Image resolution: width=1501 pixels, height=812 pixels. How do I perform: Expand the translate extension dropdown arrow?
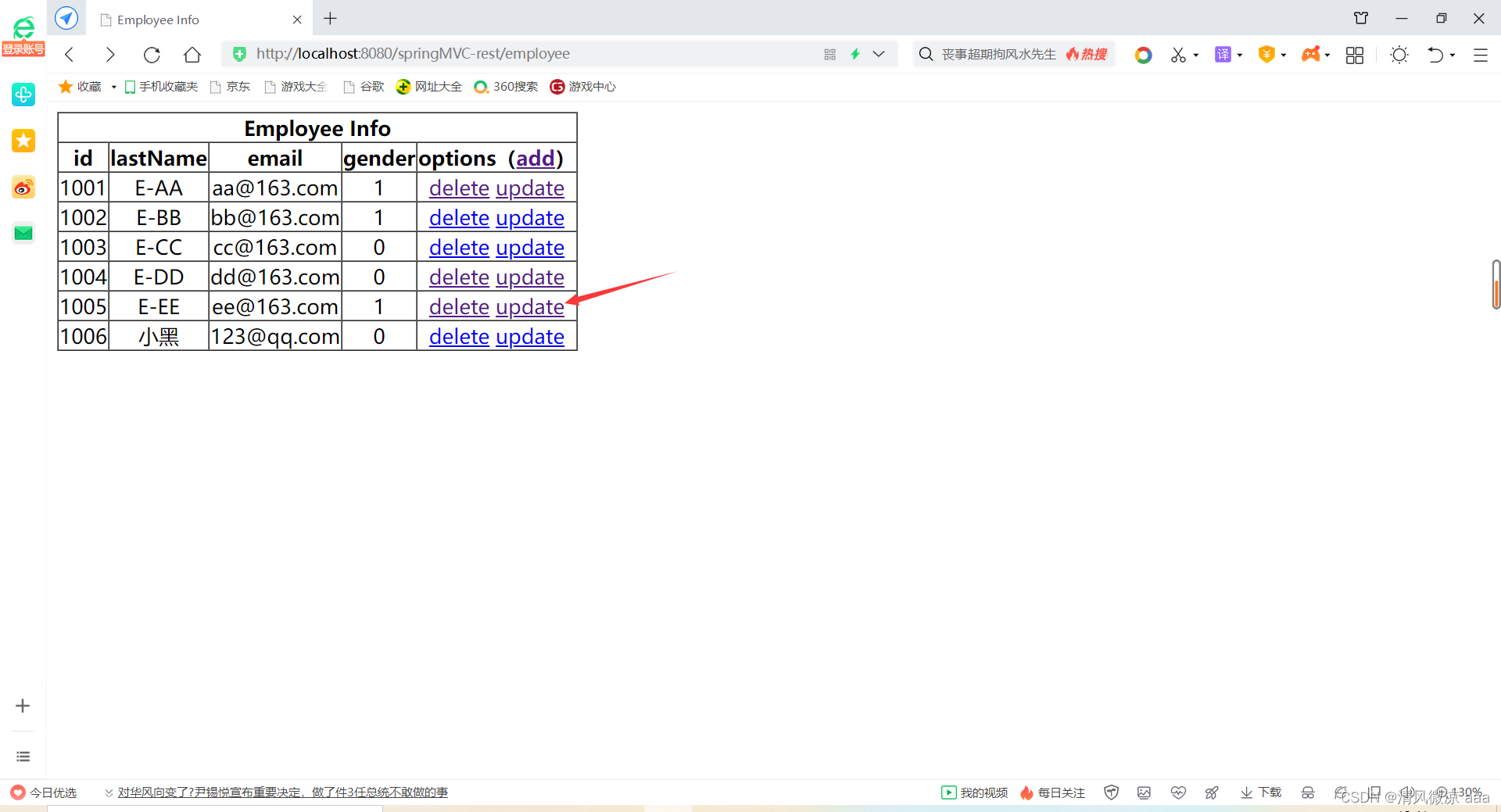tap(1240, 55)
